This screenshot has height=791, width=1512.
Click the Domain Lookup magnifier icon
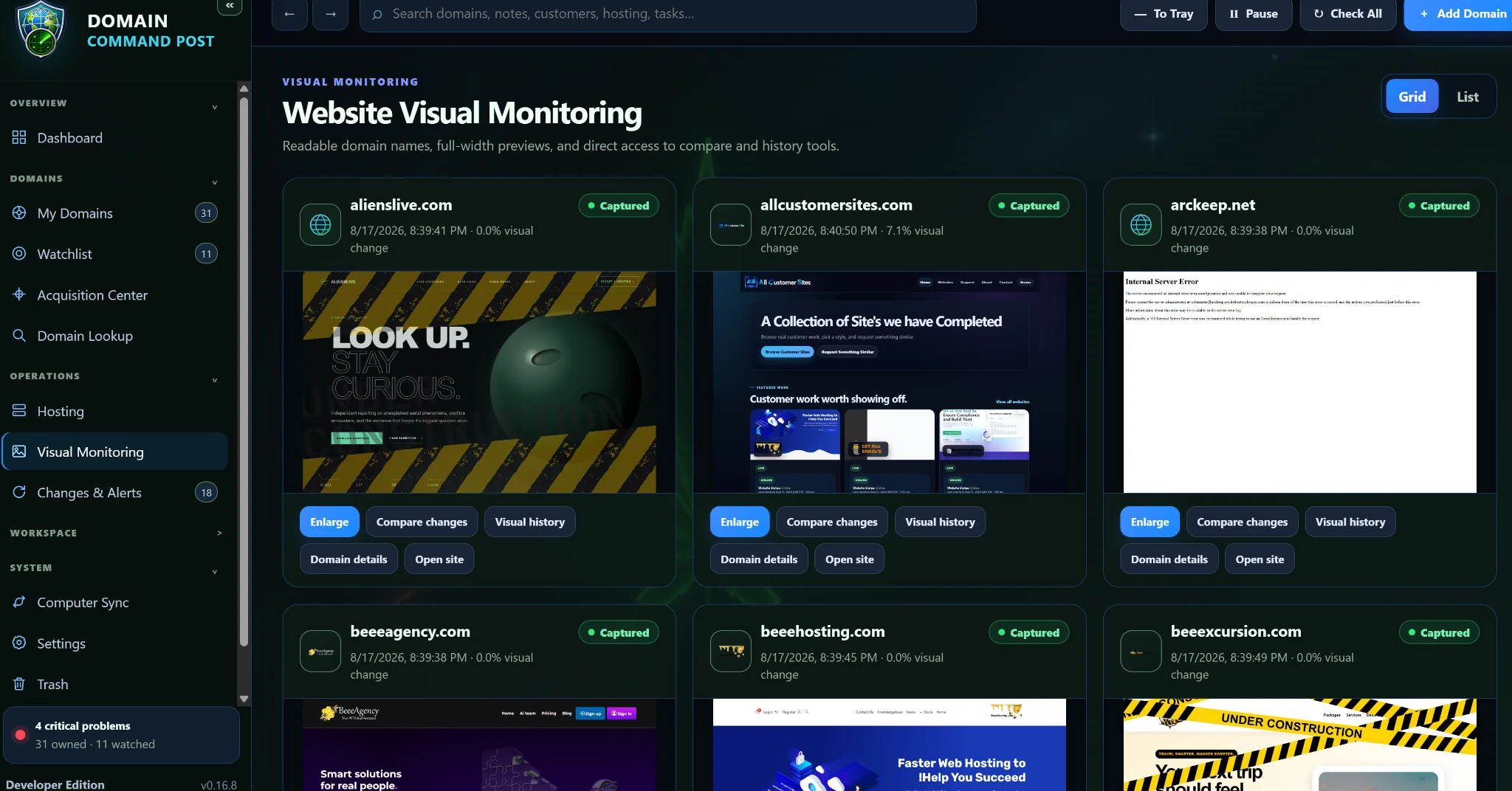[x=19, y=335]
